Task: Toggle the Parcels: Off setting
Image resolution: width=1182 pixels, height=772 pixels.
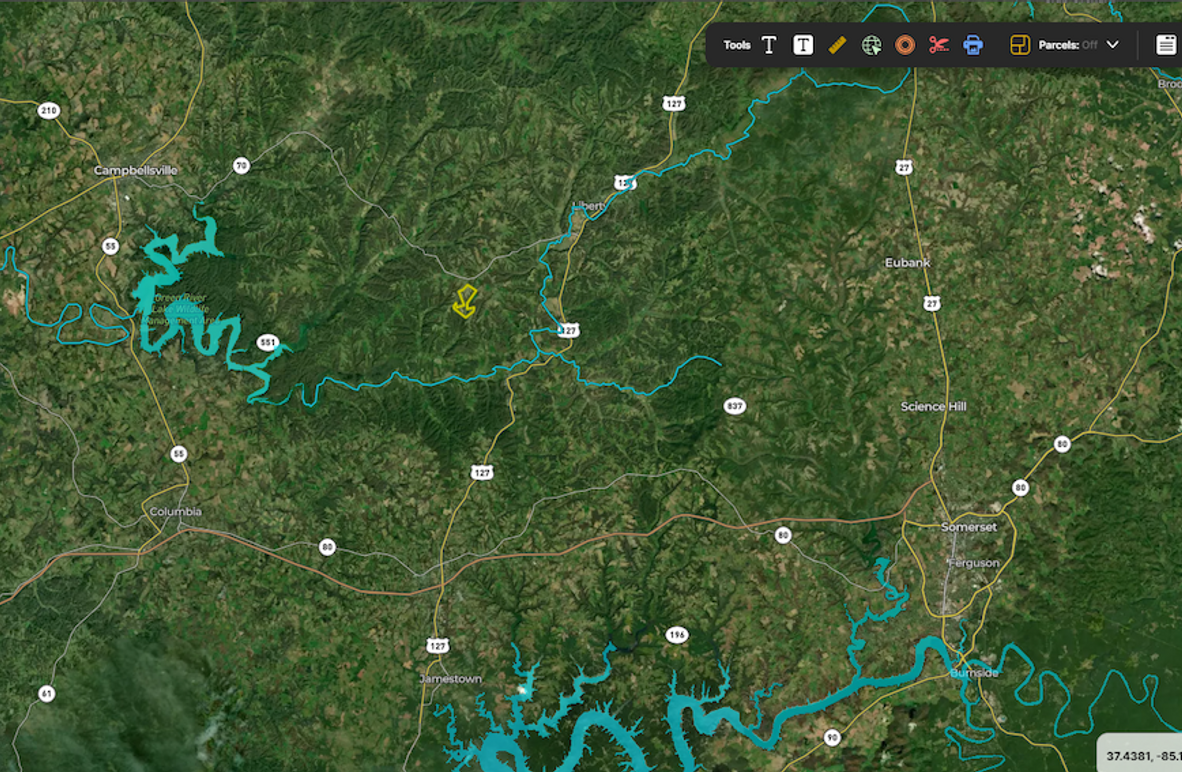Action: click(x=1067, y=45)
